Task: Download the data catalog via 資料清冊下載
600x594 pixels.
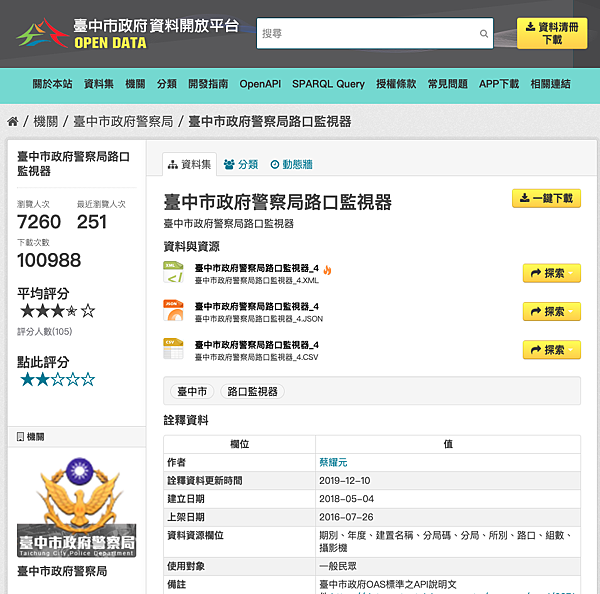Action: 552,33
